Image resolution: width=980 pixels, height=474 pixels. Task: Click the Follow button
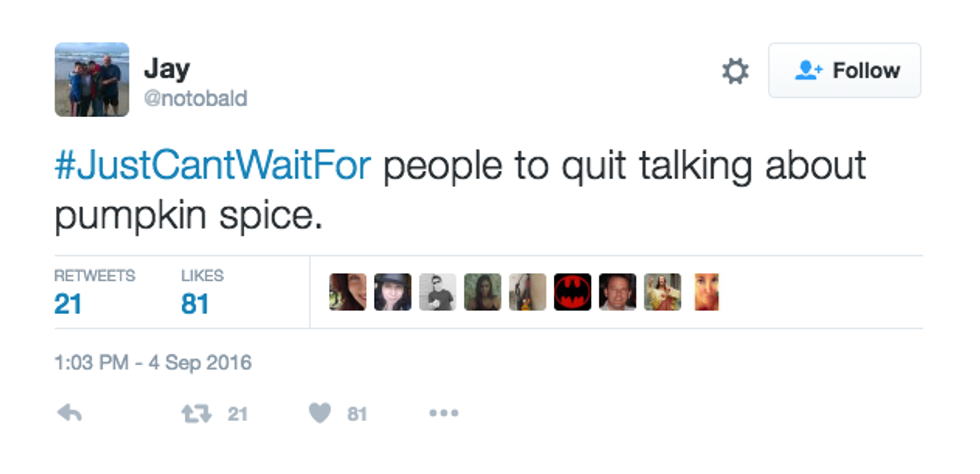click(x=844, y=70)
